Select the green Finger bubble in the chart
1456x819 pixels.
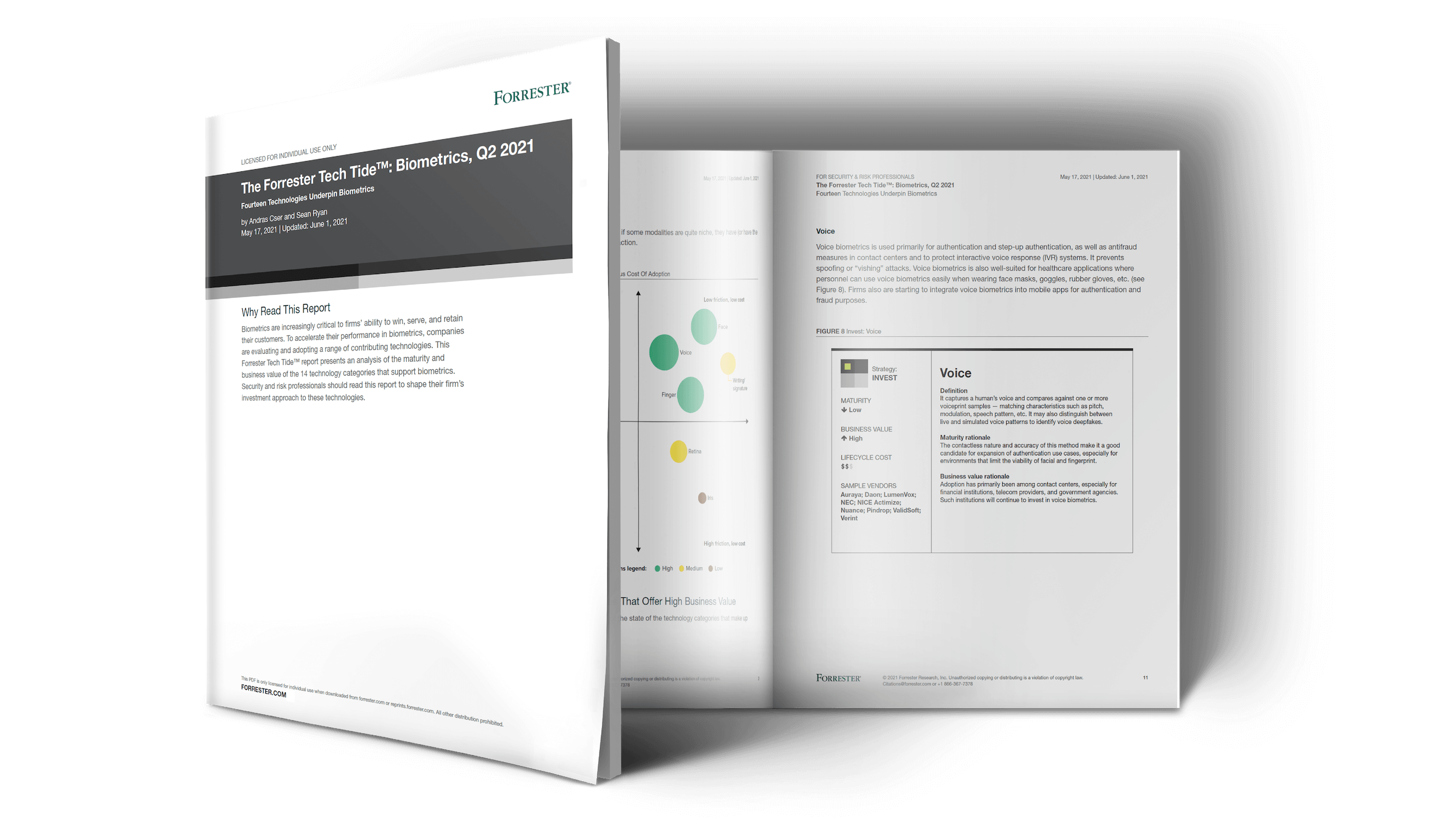click(690, 395)
